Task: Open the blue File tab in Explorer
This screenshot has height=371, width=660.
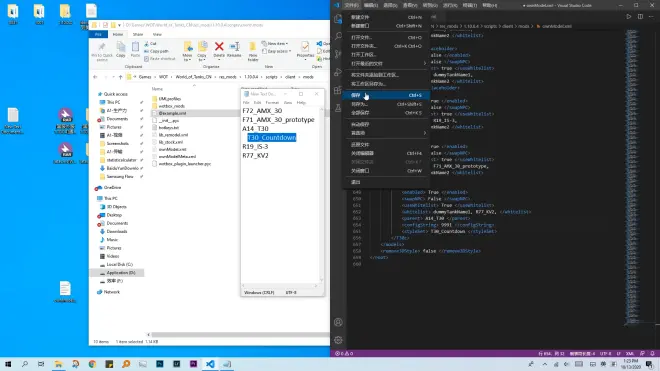Action: point(98,35)
